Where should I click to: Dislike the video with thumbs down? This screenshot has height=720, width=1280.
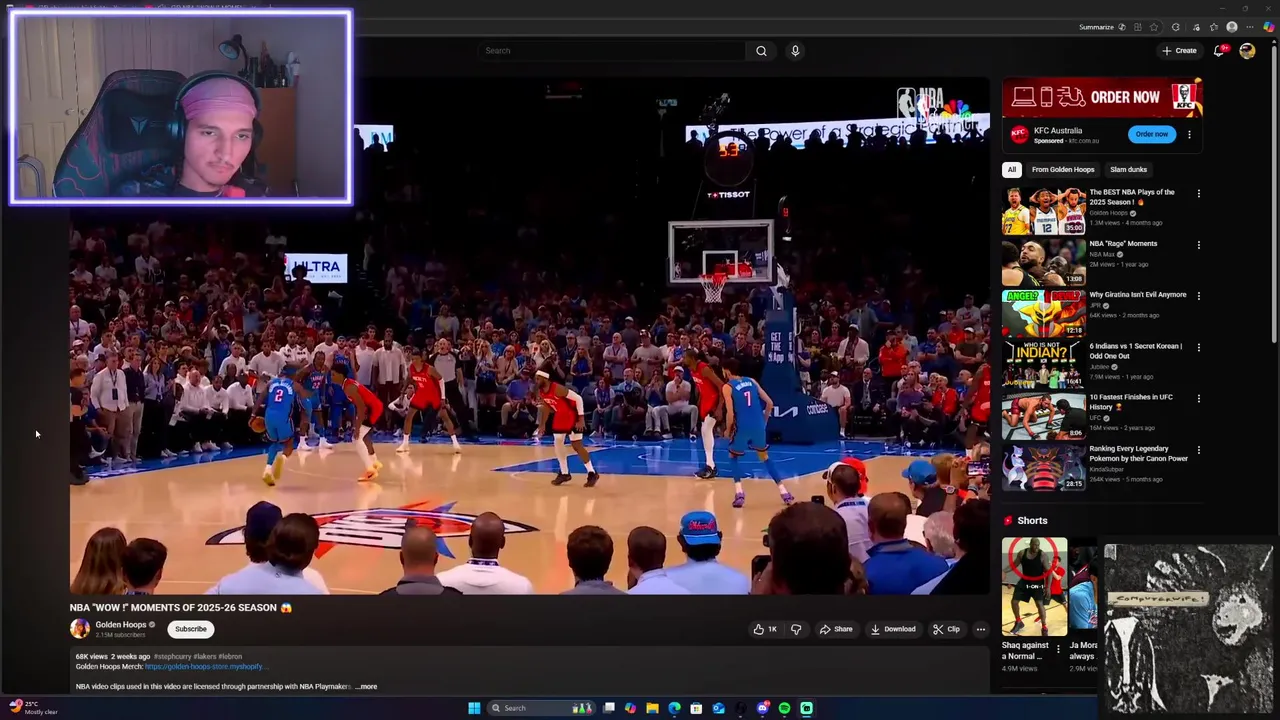796,629
